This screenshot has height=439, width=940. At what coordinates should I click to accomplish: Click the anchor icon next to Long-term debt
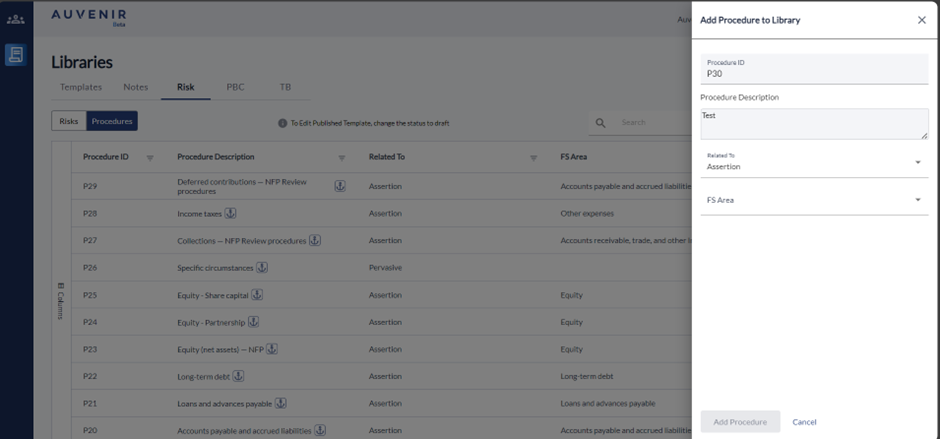tap(239, 376)
